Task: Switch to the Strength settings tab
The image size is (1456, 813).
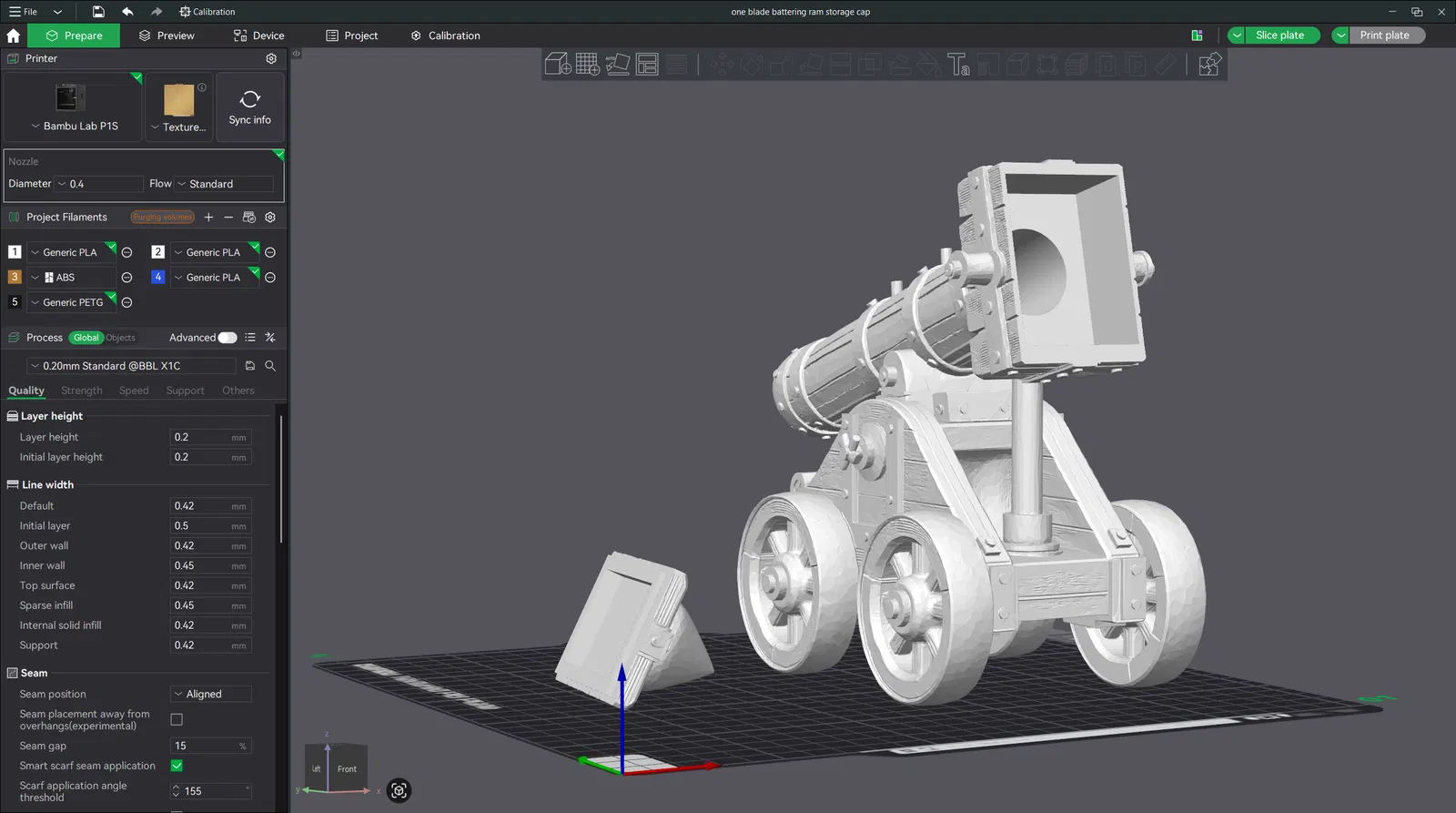Action: [82, 391]
